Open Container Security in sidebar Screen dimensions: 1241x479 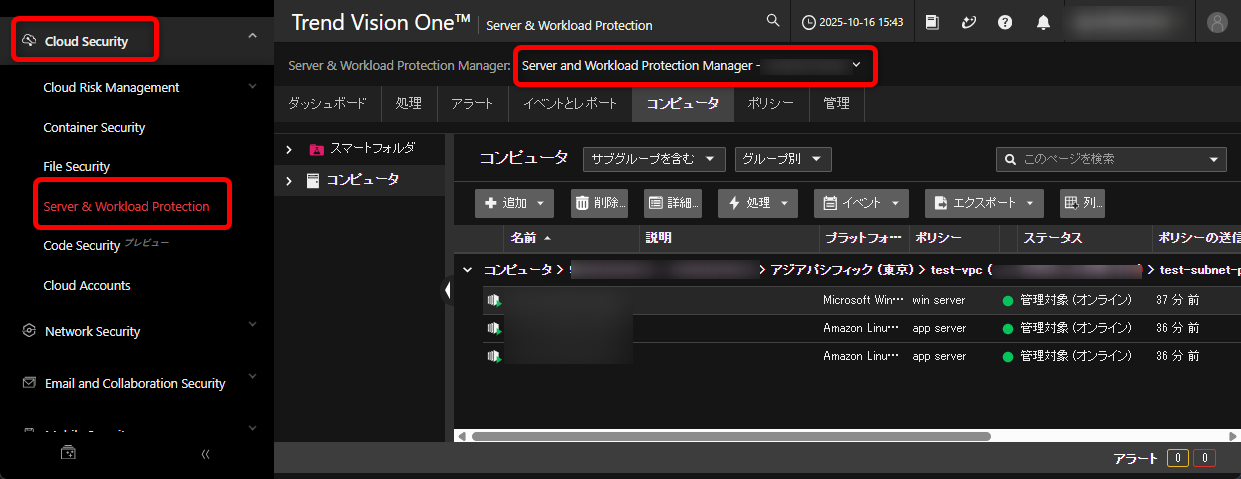click(x=94, y=127)
